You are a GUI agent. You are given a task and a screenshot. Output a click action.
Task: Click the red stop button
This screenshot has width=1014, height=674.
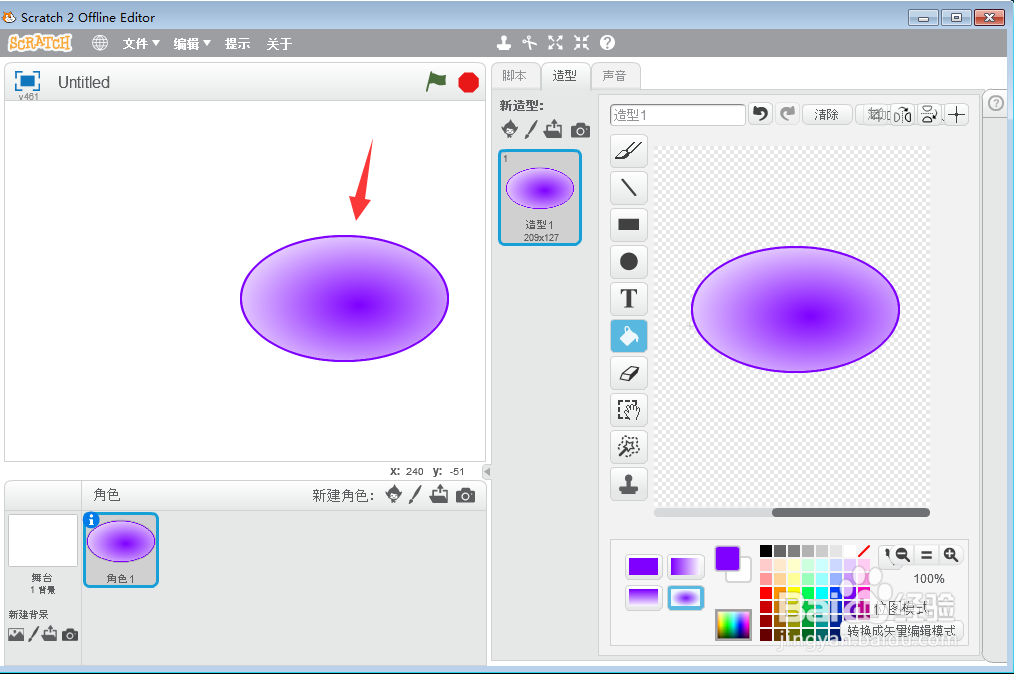(468, 82)
